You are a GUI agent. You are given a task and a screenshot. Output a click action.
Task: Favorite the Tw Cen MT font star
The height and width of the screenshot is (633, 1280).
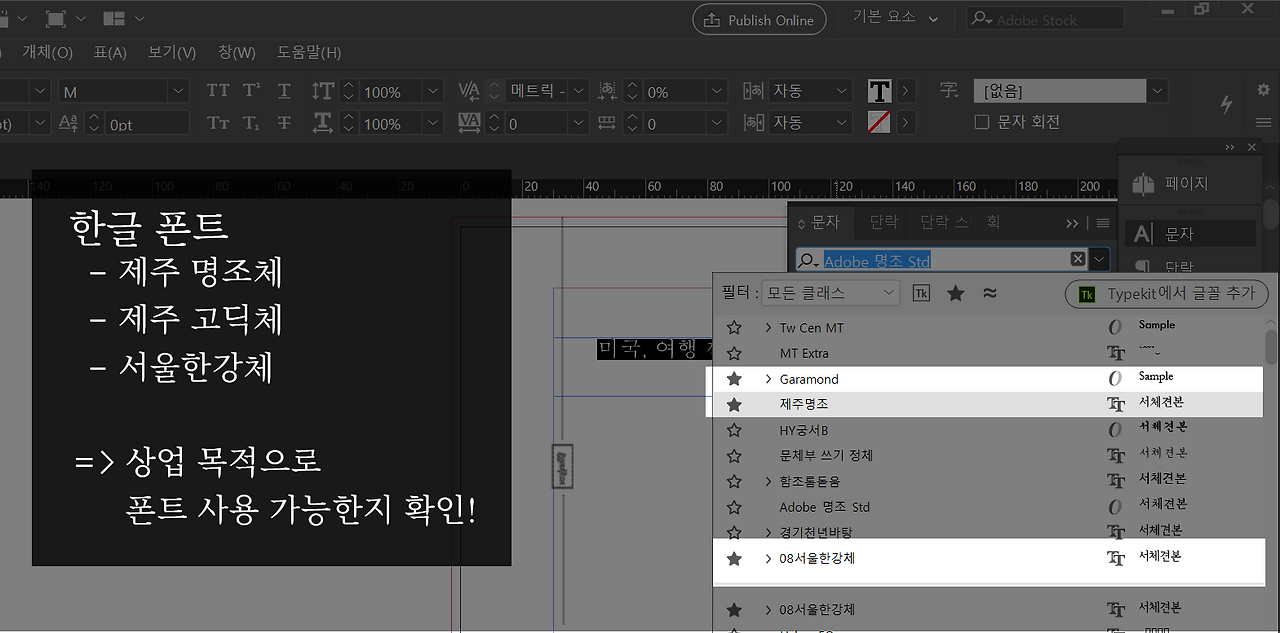[x=734, y=328]
